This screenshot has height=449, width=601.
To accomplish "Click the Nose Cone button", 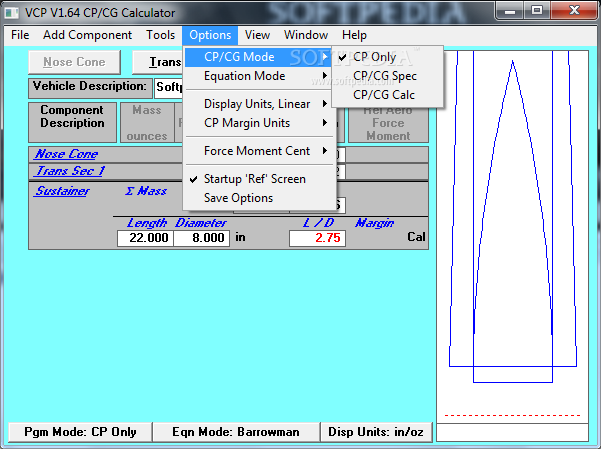I will 74,62.
